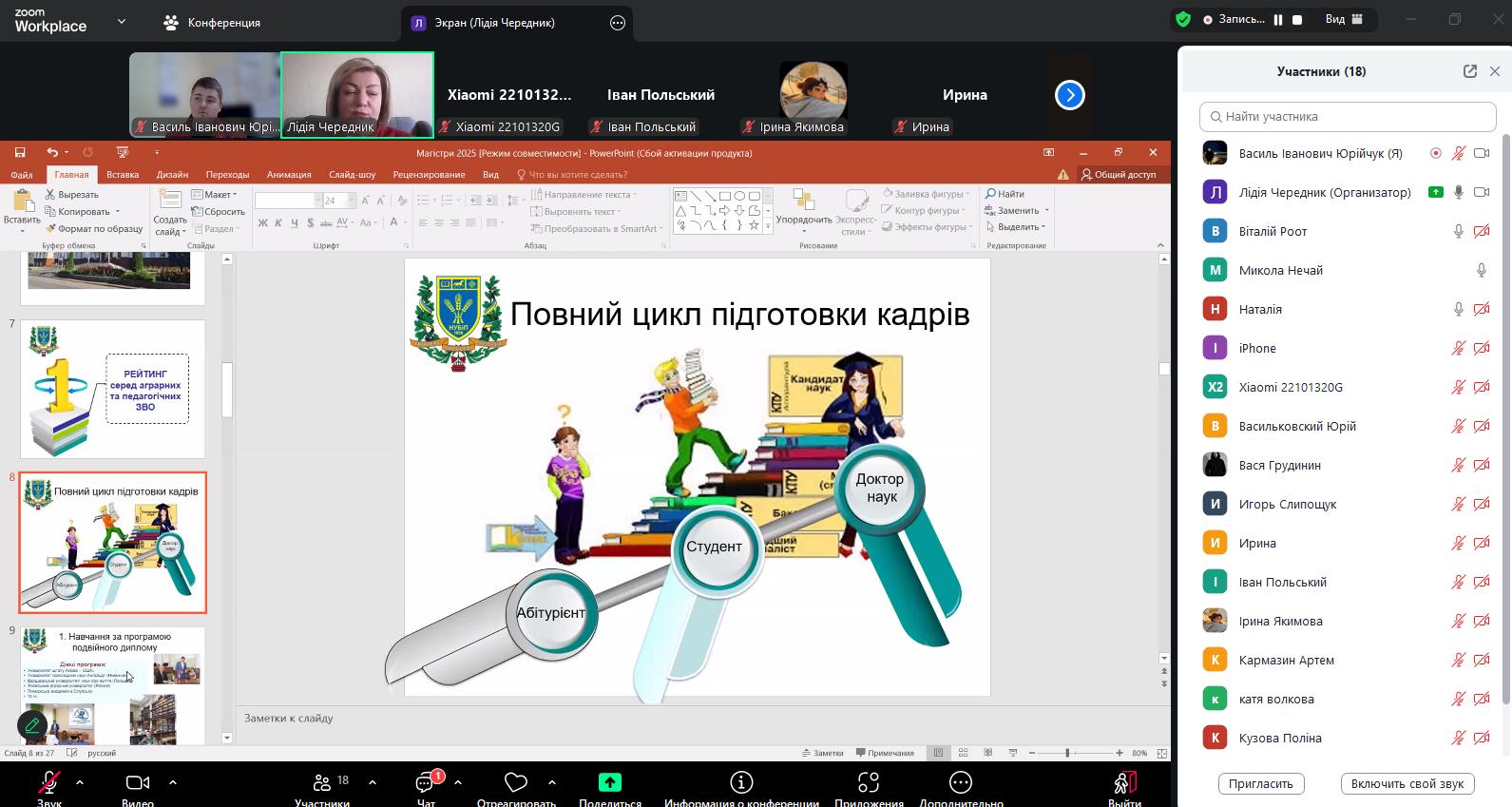The image size is (1512, 807).
Task: Stop the recording in the top bar
Action: tap(1297, 20)
